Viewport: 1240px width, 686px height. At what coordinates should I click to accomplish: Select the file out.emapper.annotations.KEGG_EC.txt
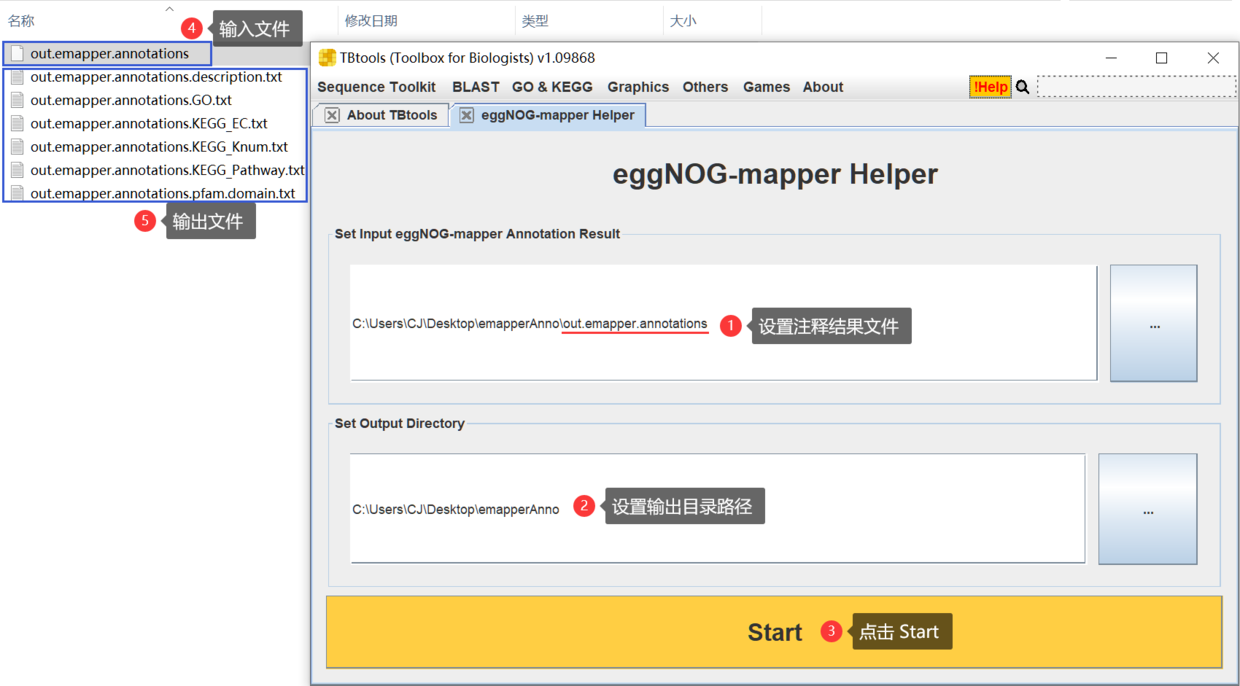click(x=149, y=124)
